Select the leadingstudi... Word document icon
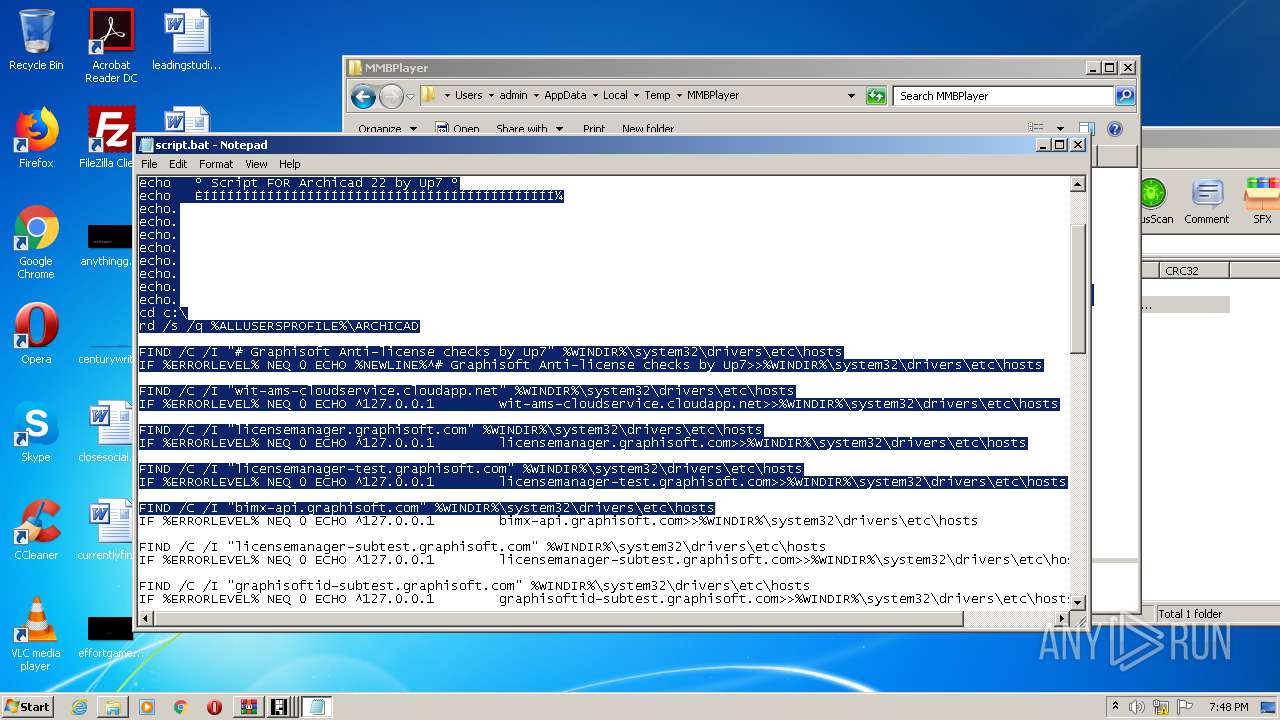The height and width of the screenshot is (720, 1280). click(x=186, y=40)
